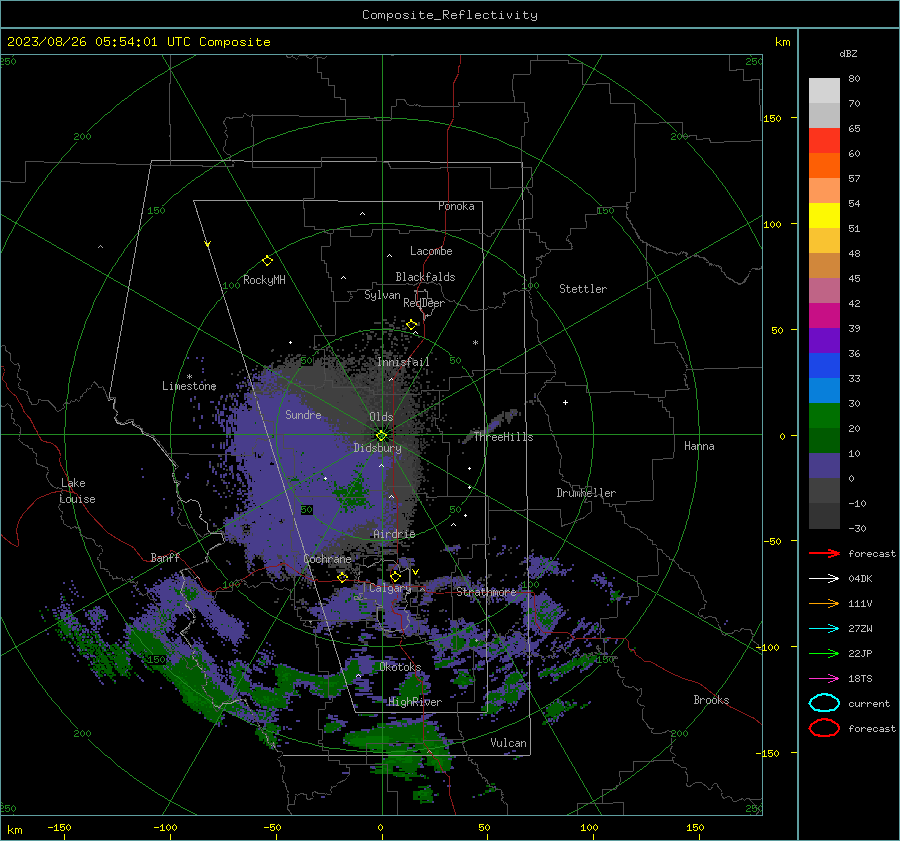Viewport: 900px width, 841px height.
Task: Click the Composite_Reflectivity title
Action: point(449,15)
